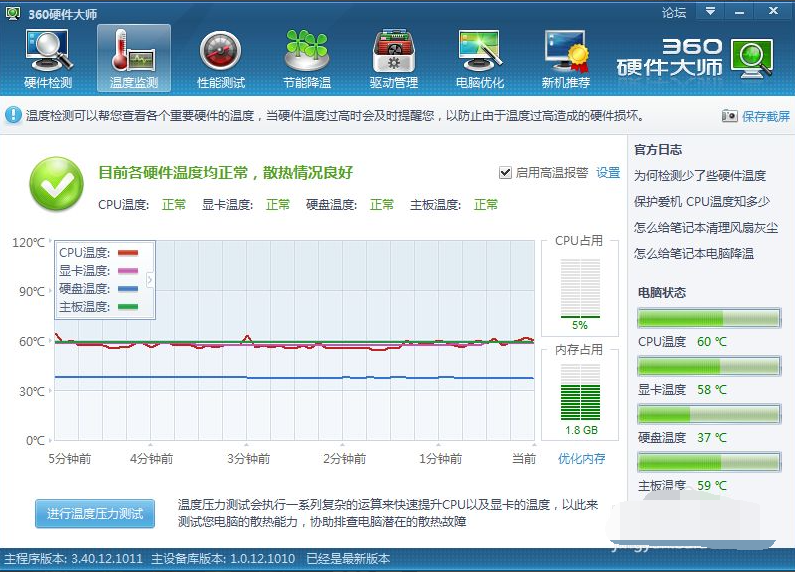
Task: Click the blue info exclamation icon
Action: click(13, 115)
